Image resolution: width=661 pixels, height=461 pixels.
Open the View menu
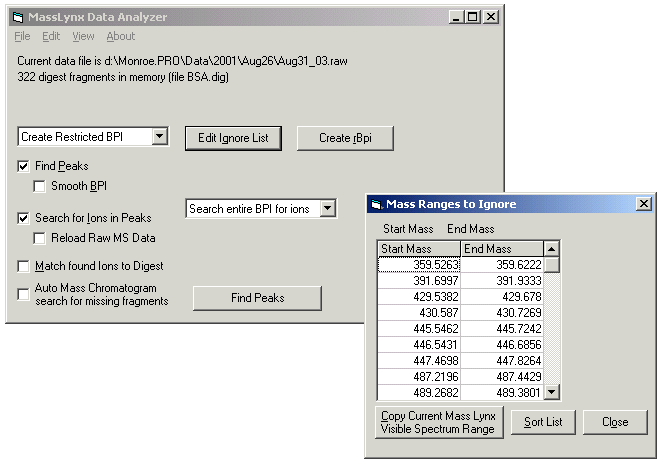tap(83, 36)
